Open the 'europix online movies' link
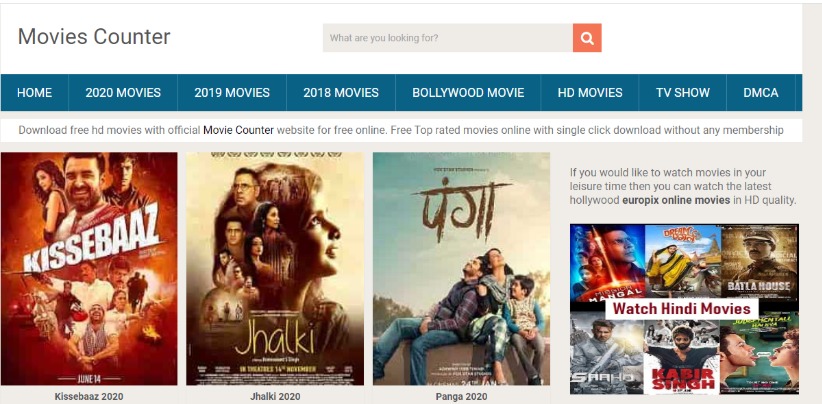The image size is (822, 404). [676, 200]
